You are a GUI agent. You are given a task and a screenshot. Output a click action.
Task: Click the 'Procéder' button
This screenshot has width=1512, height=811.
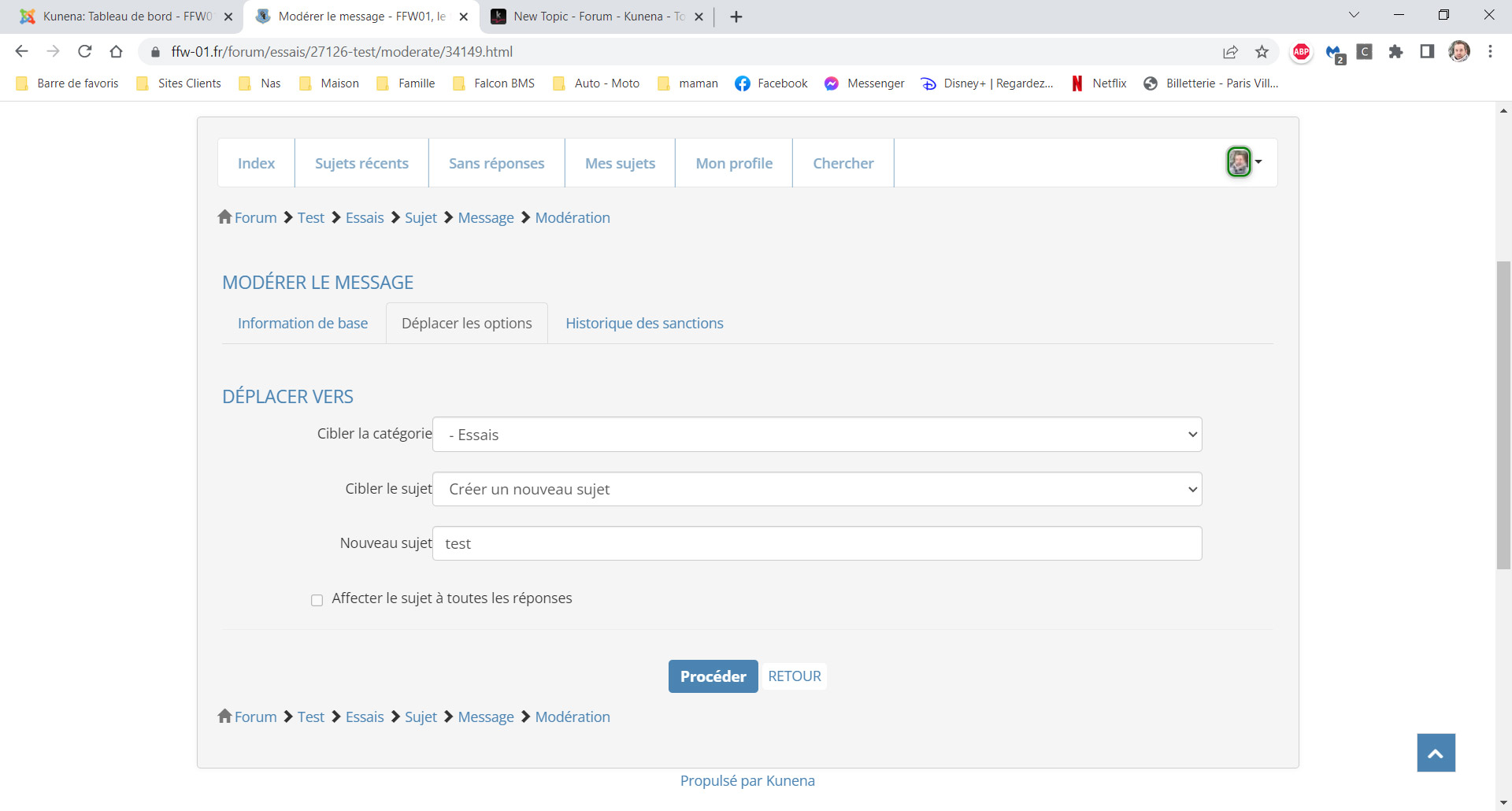(713, 676)
